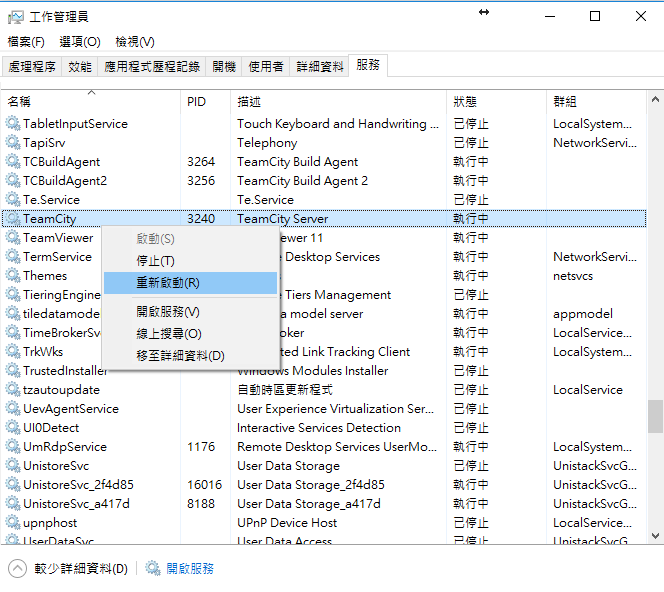664x592 pixels.
Task: Switch to the 應用程式歷程記錄 tab
Action: coord(152,66)
